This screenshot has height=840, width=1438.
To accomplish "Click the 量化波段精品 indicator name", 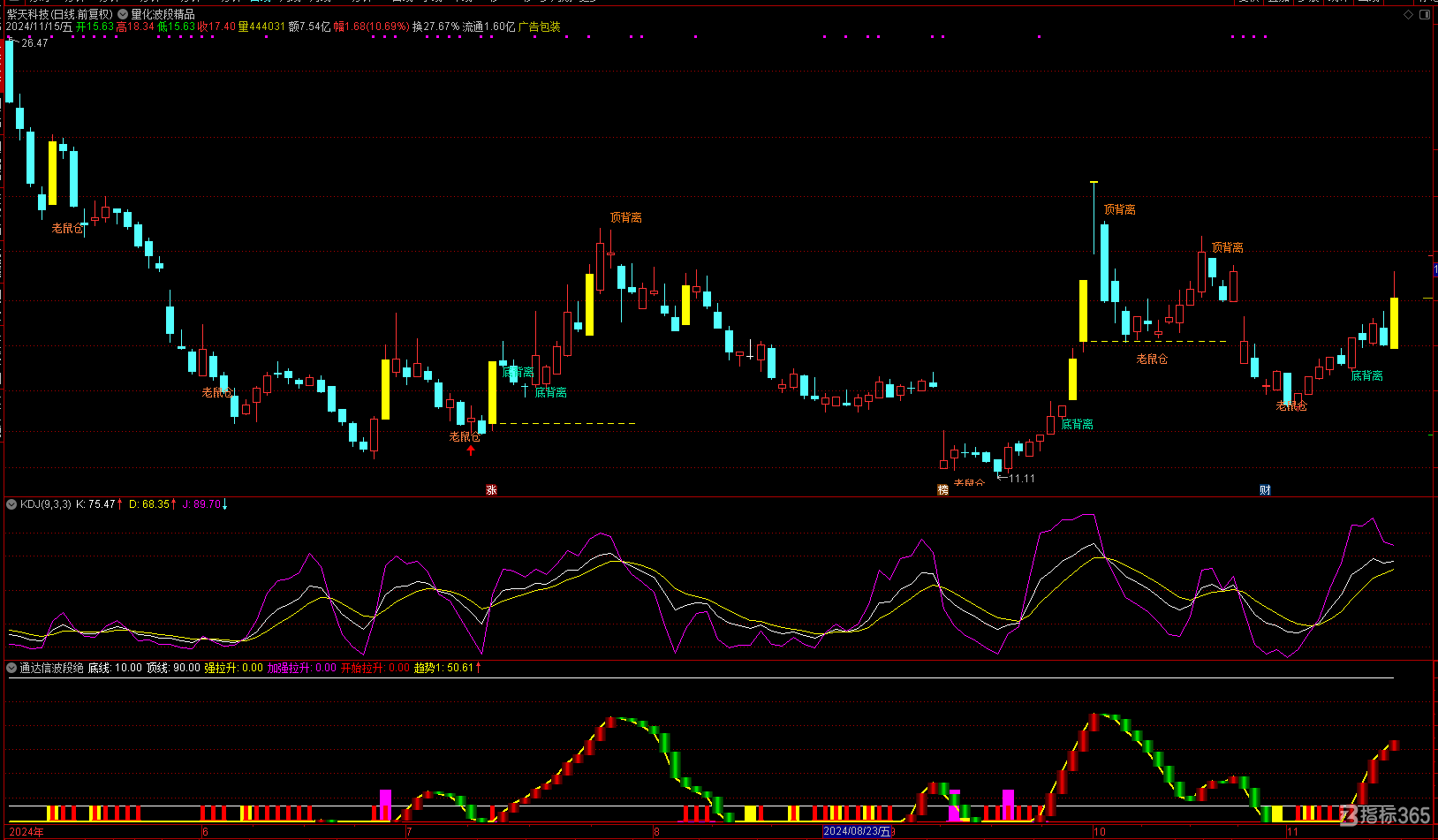I will coord(163,14).
